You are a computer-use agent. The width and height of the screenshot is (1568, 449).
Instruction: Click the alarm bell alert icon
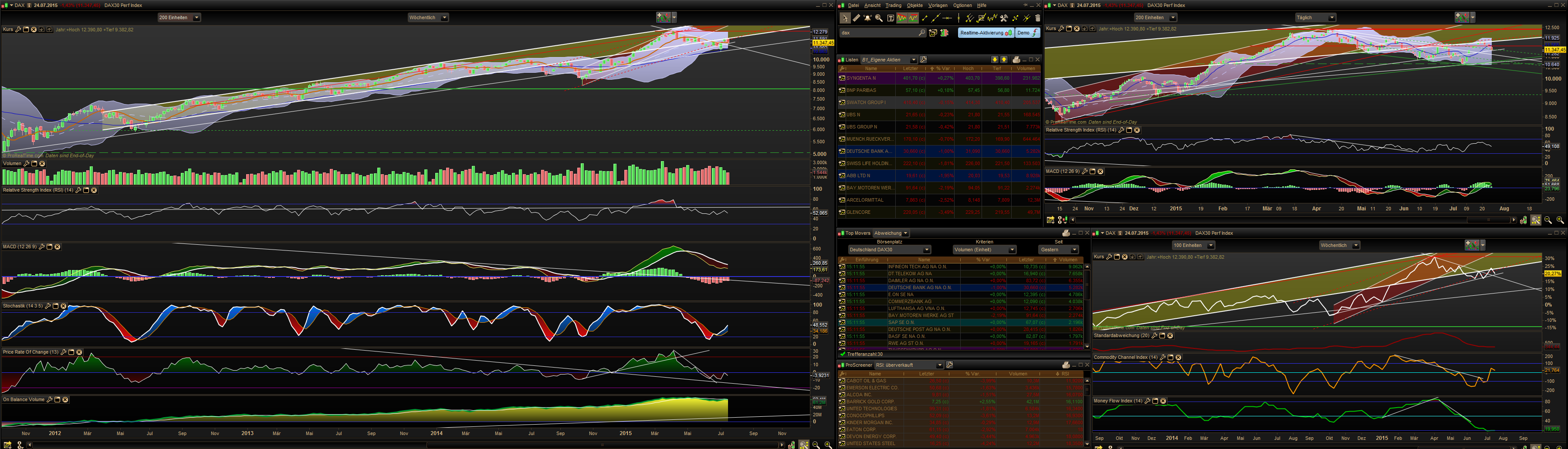point(867,18)
